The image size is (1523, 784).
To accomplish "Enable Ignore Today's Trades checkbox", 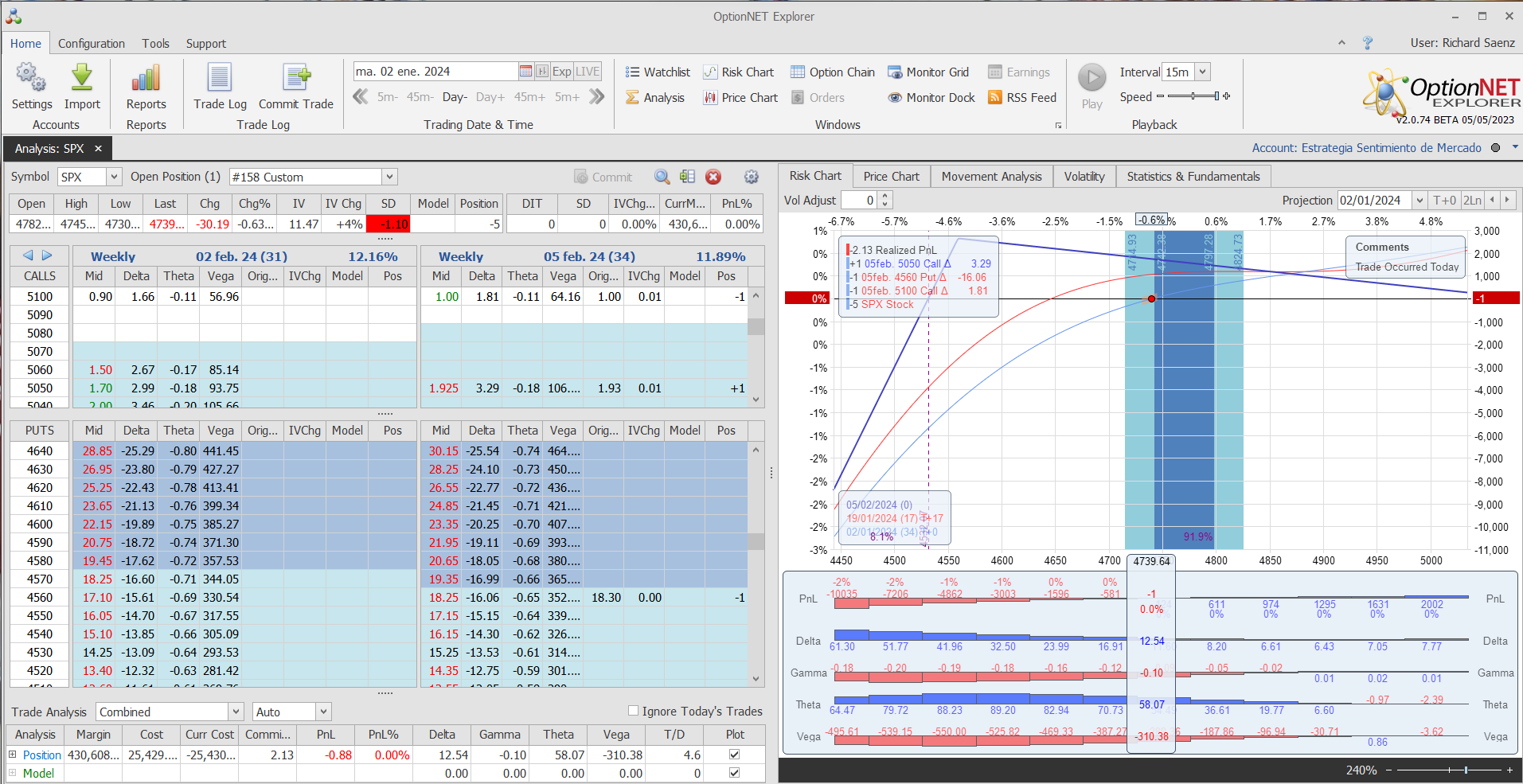I will pos(634,711).
